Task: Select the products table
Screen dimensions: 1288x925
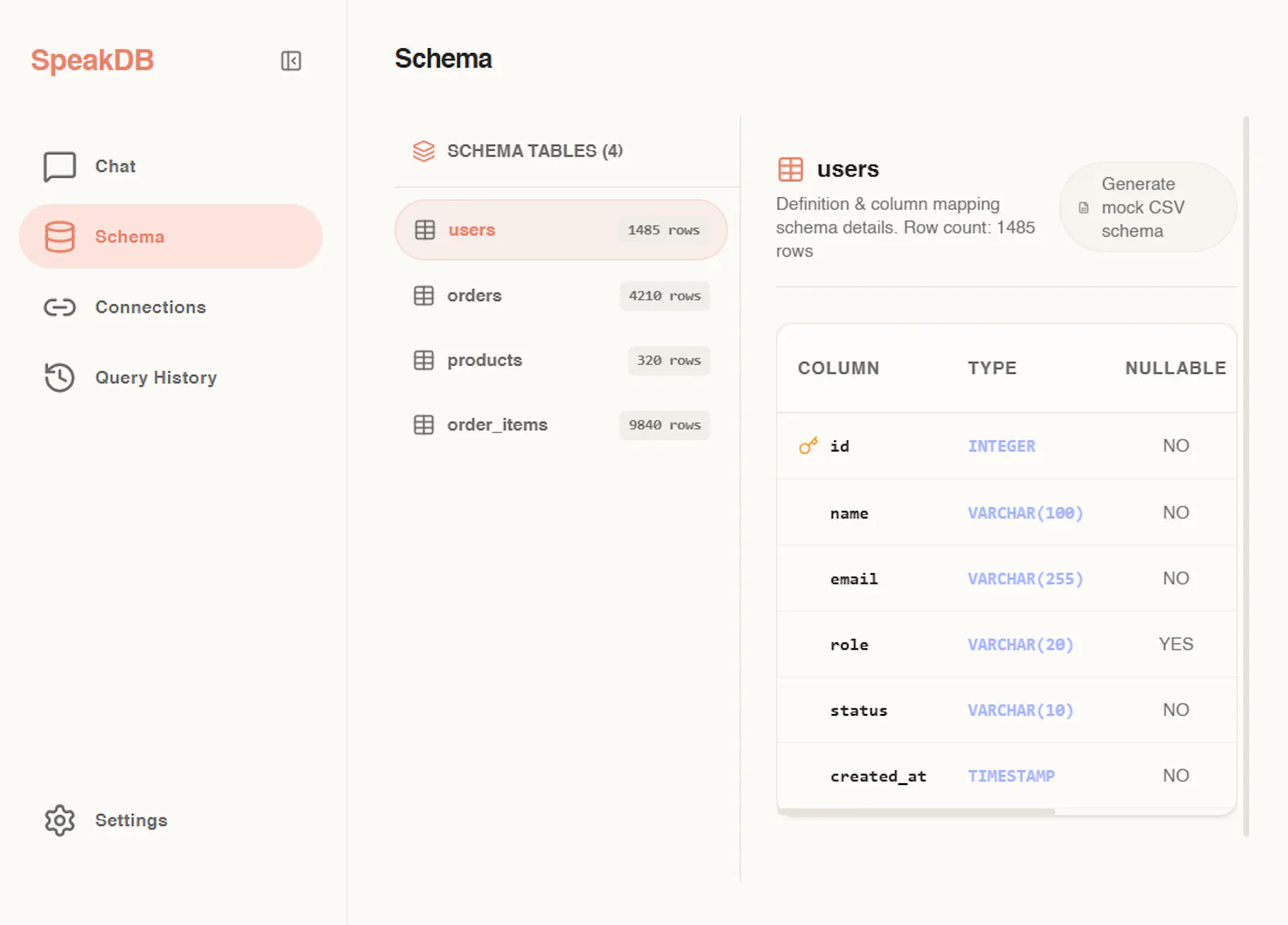Action: [x=561, y=360]
